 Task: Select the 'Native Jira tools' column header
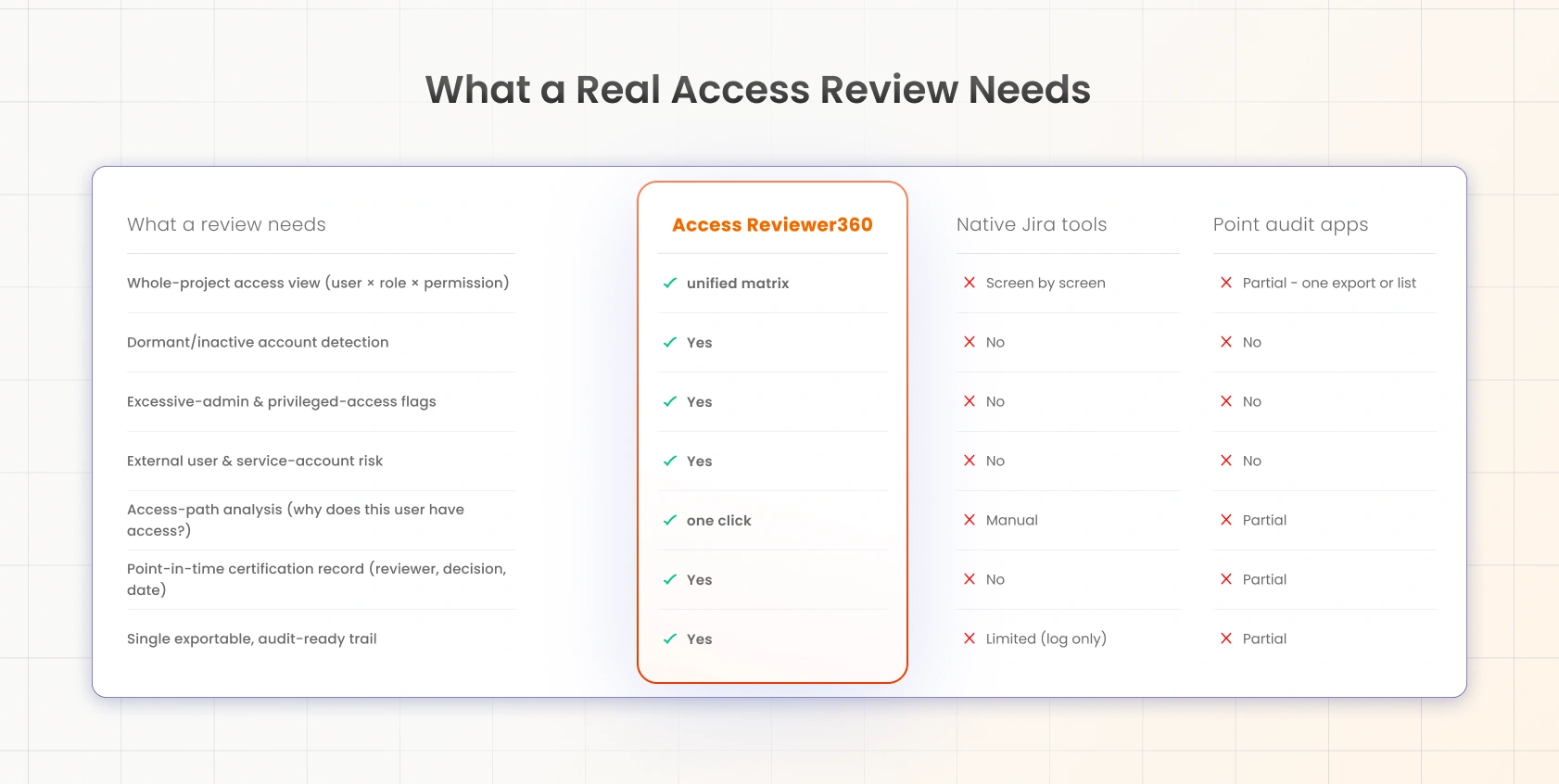[x=1032, y=224]
